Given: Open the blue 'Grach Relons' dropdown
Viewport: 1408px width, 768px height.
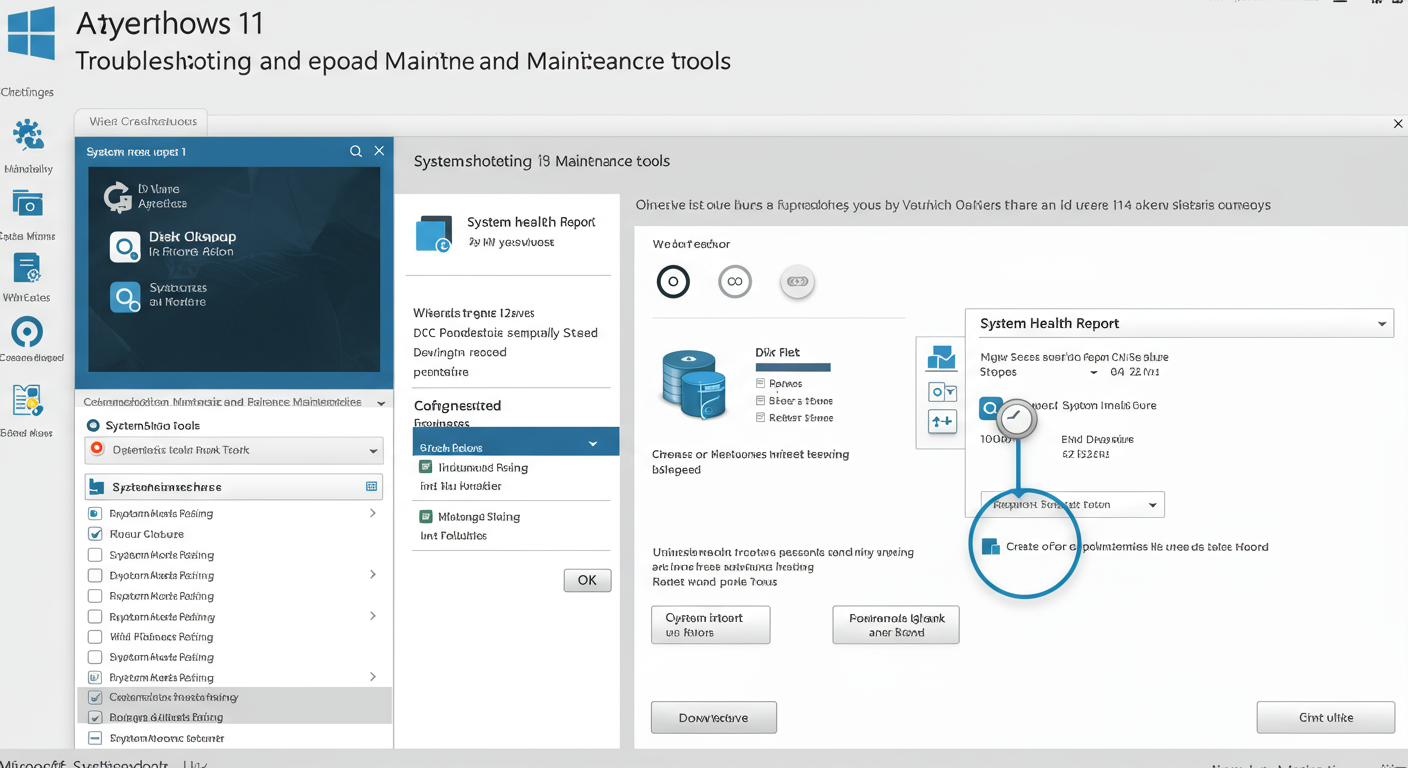Looking at the screenshot, I should 516,442.
